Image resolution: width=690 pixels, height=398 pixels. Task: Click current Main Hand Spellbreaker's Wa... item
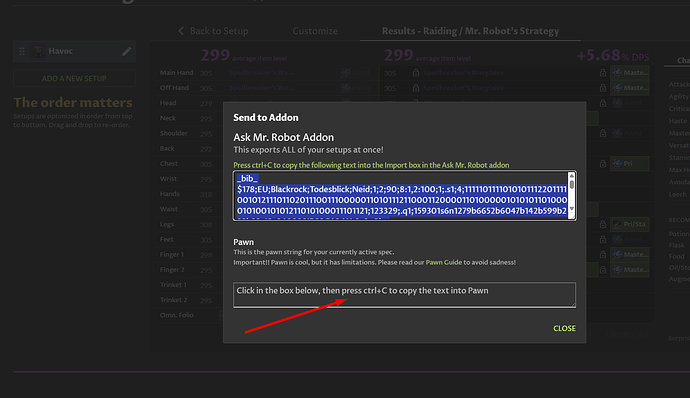[261, 73]
